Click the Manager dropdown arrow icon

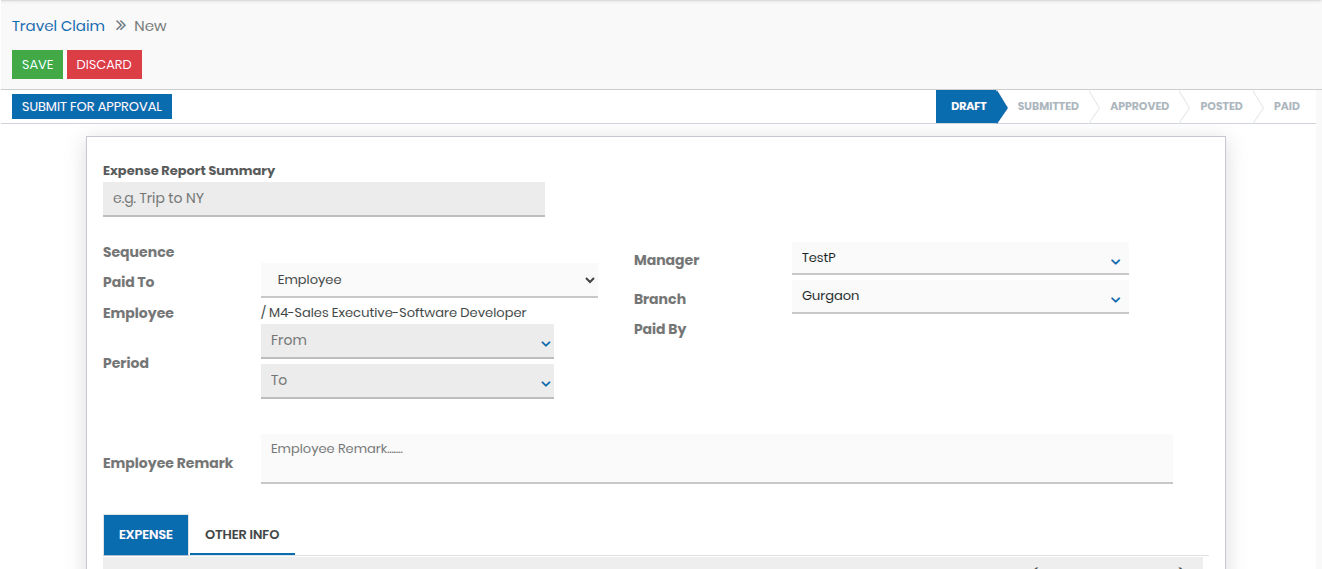pyautogui.click(x=1115, y=262)
